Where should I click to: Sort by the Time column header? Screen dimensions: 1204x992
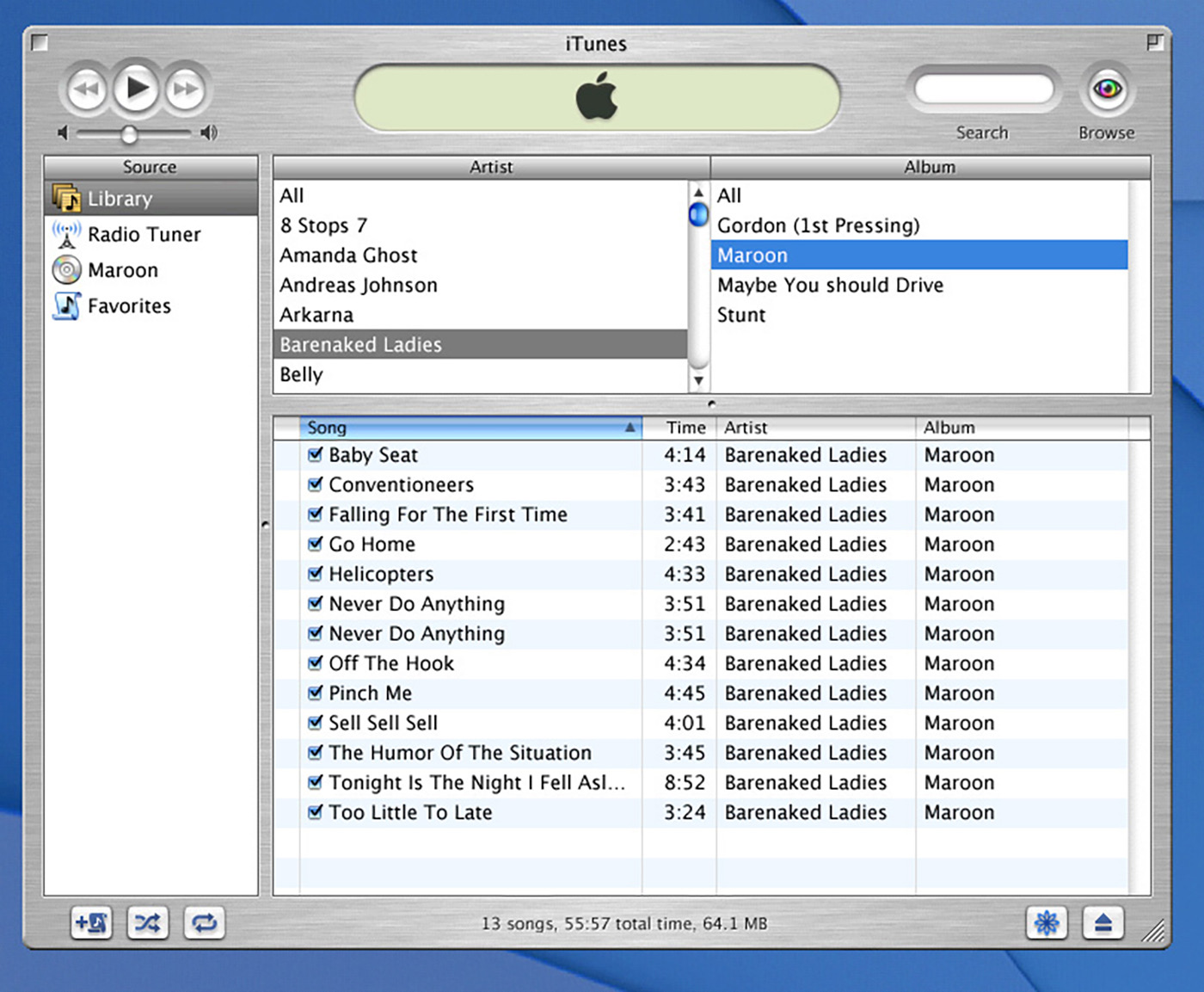pyautogui.click(x=679, y=428)
